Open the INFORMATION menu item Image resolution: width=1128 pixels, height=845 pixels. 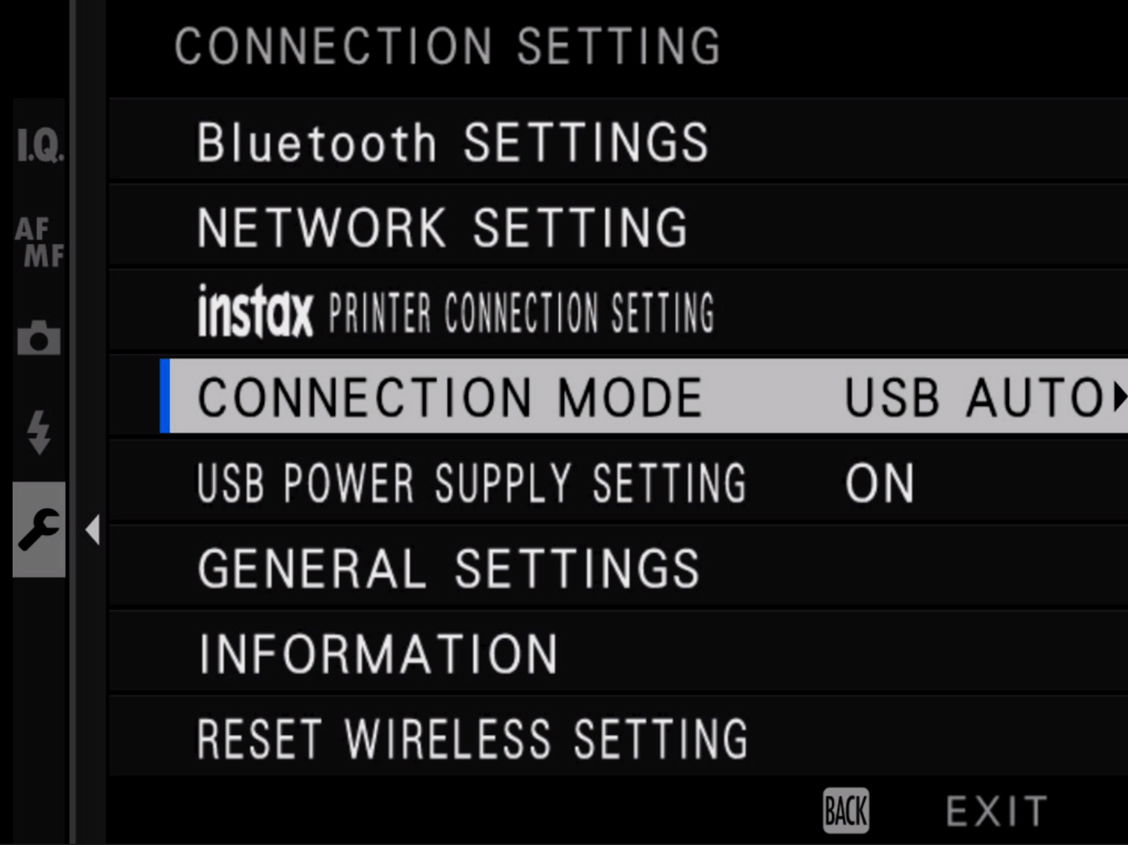[378, 654]
